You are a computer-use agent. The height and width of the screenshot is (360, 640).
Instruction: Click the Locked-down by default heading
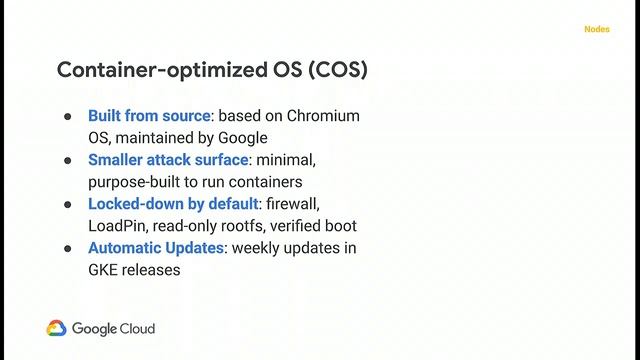(173, 204)
